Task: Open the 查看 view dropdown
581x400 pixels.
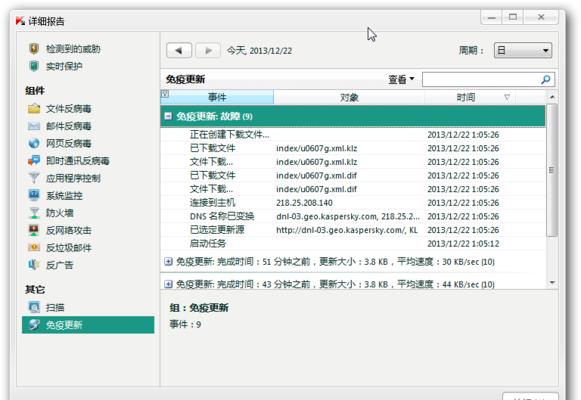Action: pos(401,79)
